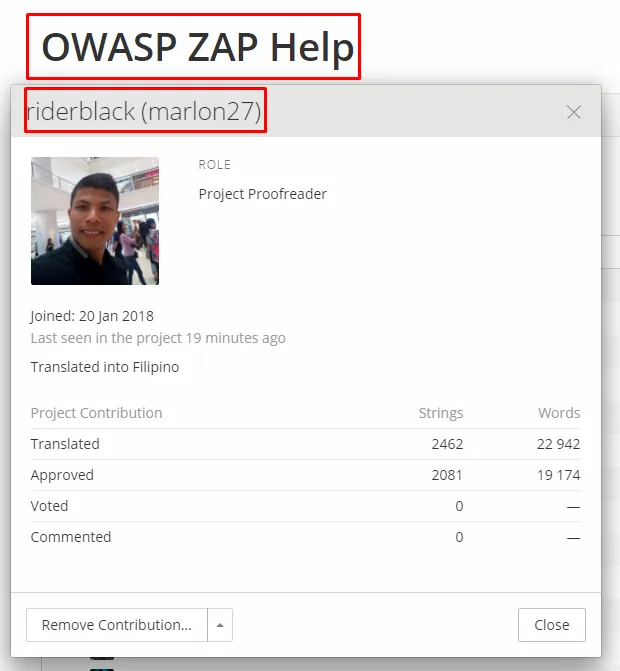Open the riderblack profile photo

click(95, 221)
